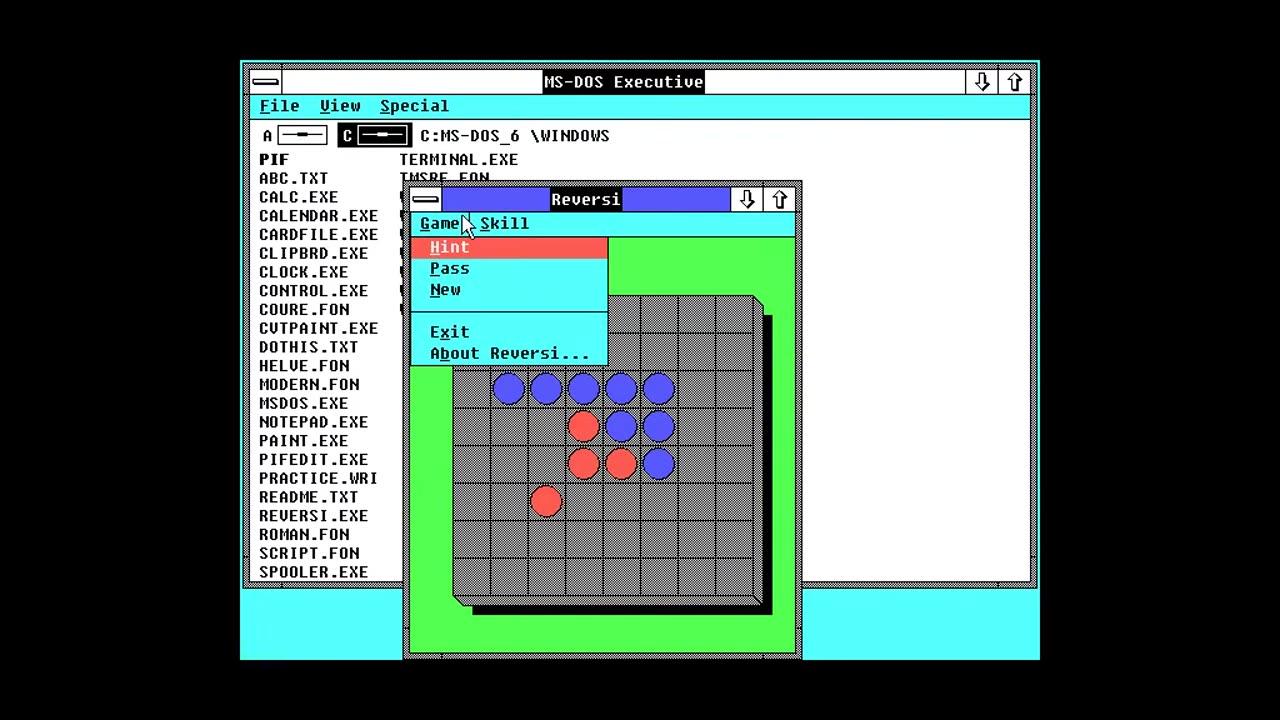Click the Reversi window title bar
Screen dimensions: 1280x720
click(x=586, y=199)
